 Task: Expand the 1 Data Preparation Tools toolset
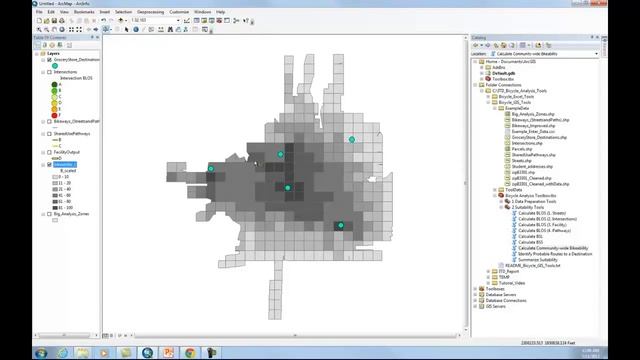502,202
